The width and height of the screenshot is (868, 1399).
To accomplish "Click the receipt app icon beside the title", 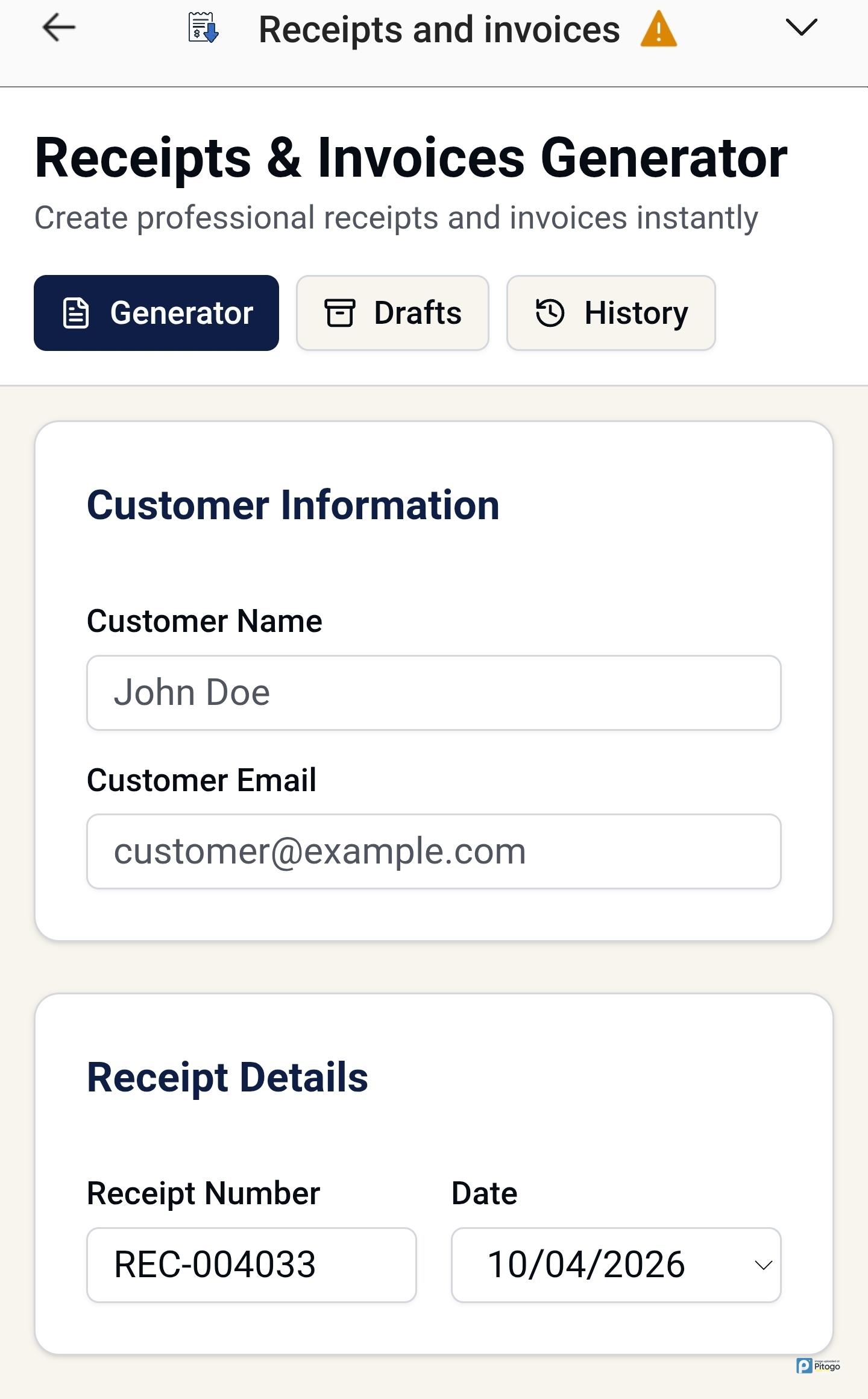I will click(203, 28).
